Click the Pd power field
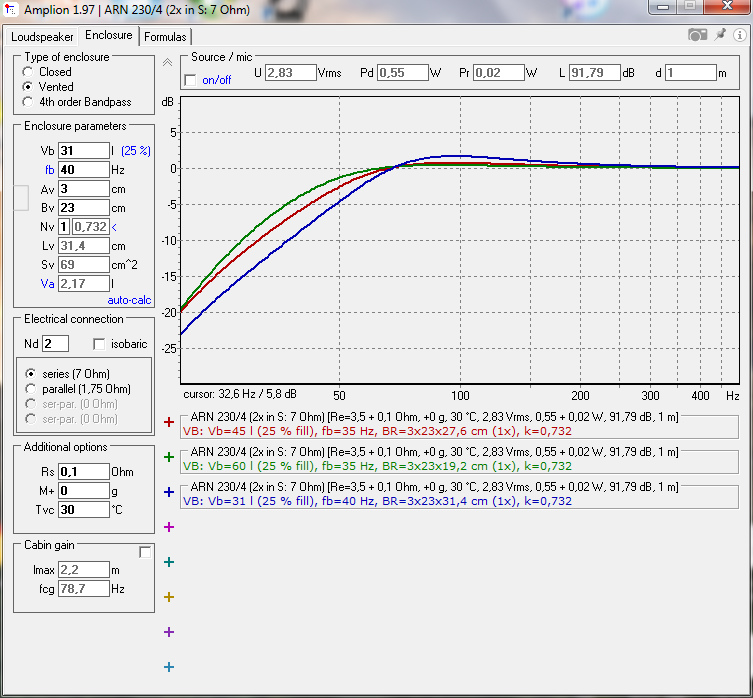The image size is (753, 698). [x=402, y=73]
